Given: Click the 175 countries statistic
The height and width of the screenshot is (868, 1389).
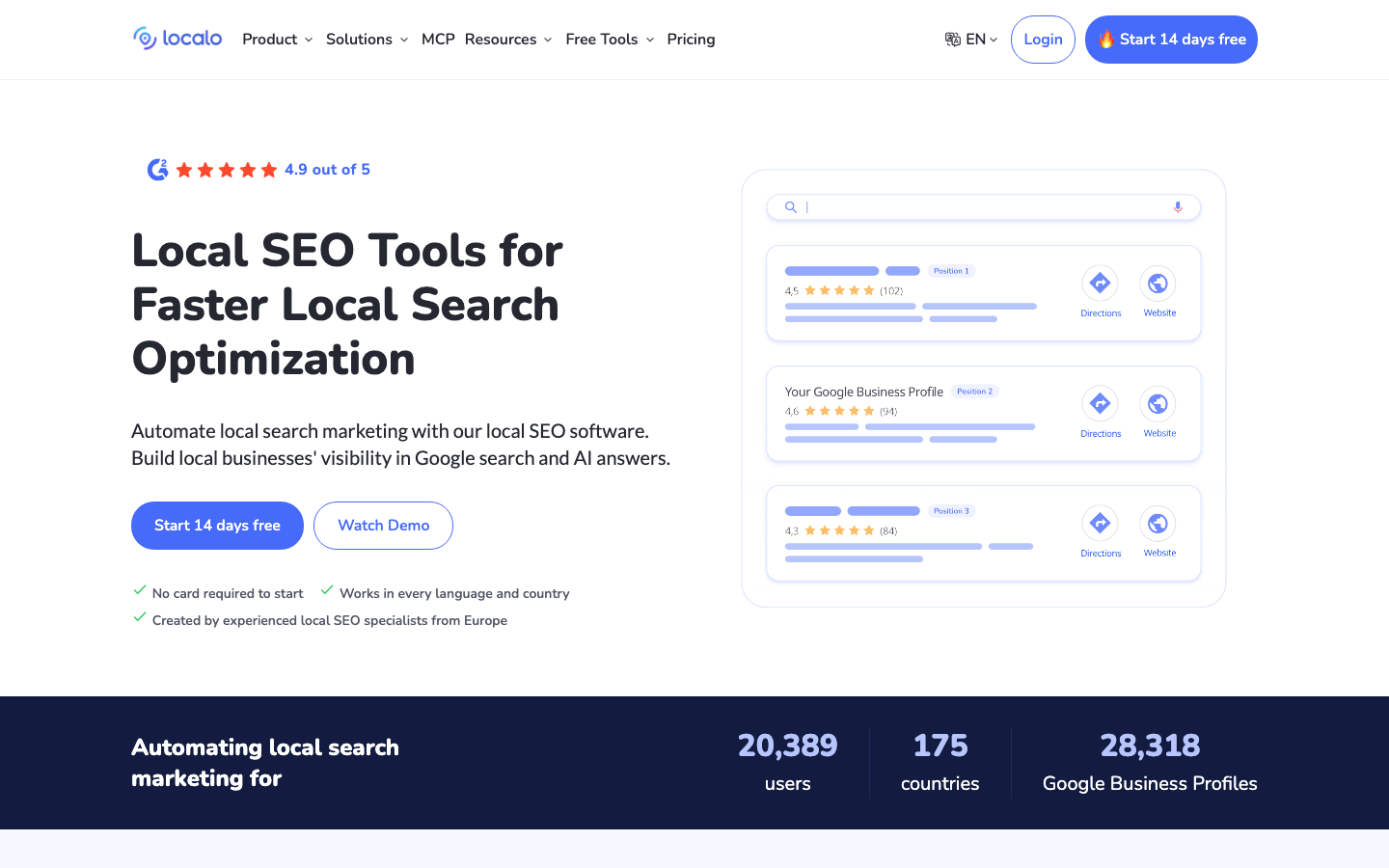Looking at the screenshot, I should [x=940, y=763].
